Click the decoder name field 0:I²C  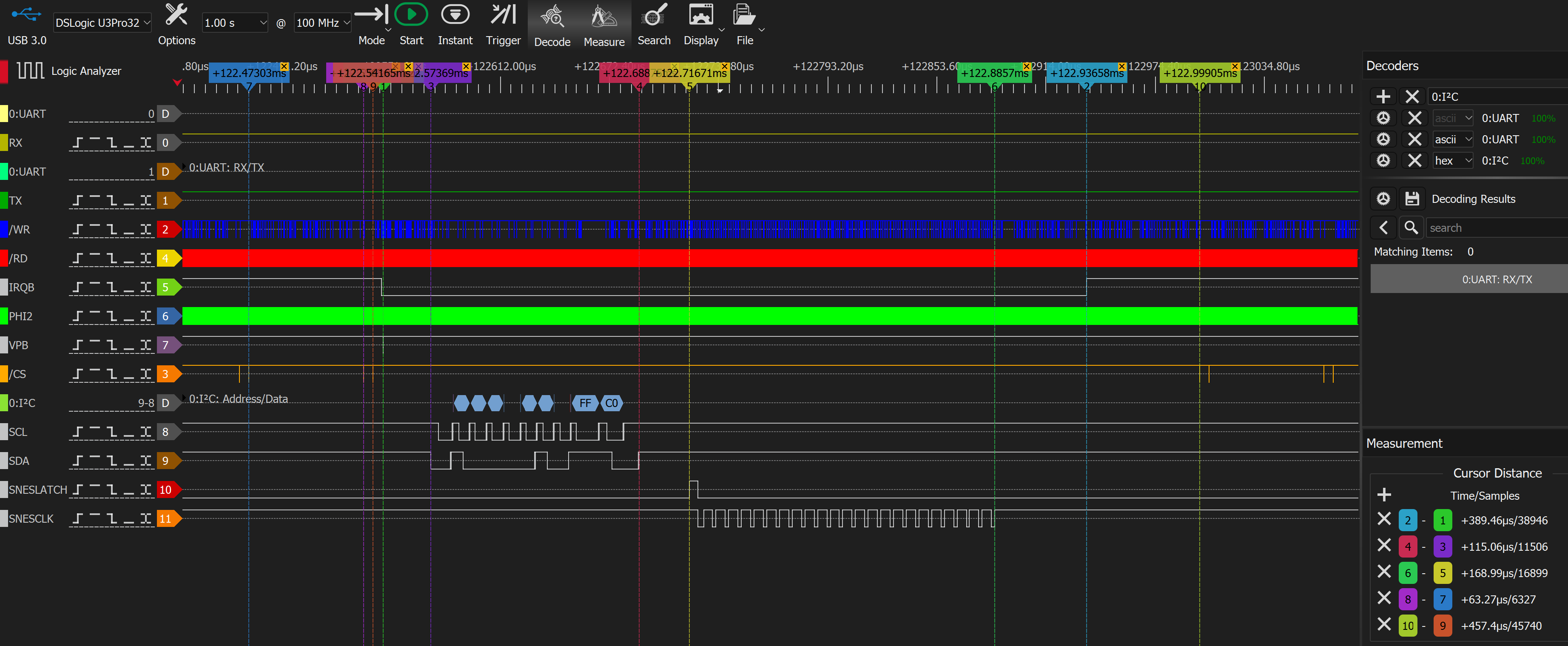pos(1497,96)
